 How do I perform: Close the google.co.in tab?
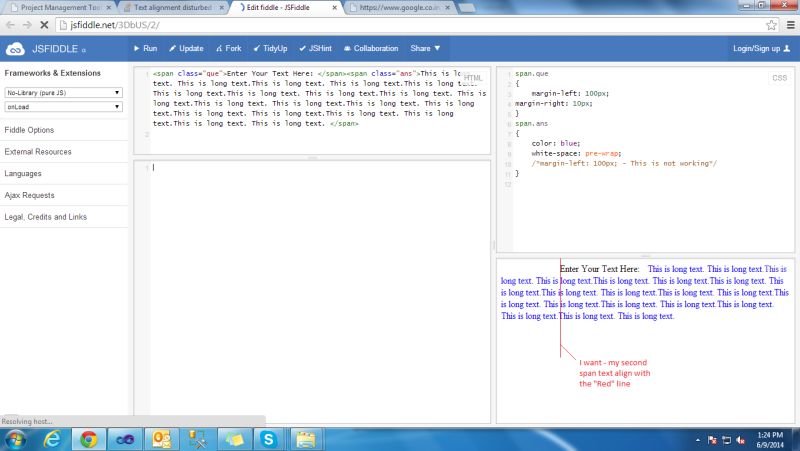[x=447, y=8]
